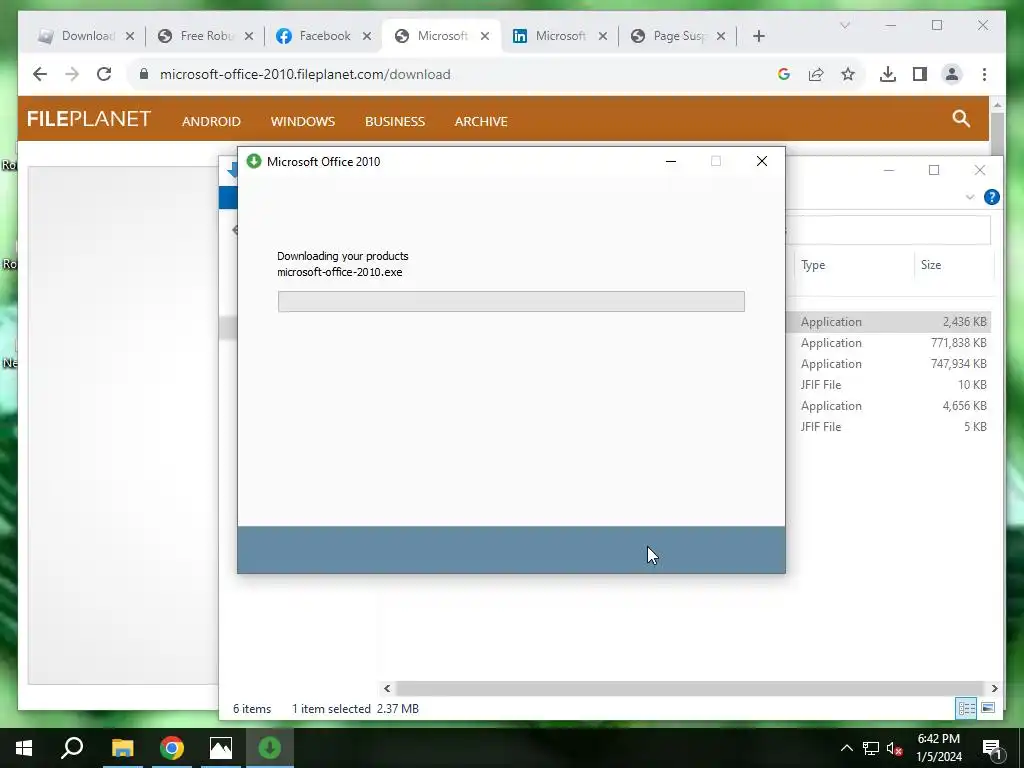View site info via padlock icon
Viewport: 1024px width, 768px height.
coord(144,74)
